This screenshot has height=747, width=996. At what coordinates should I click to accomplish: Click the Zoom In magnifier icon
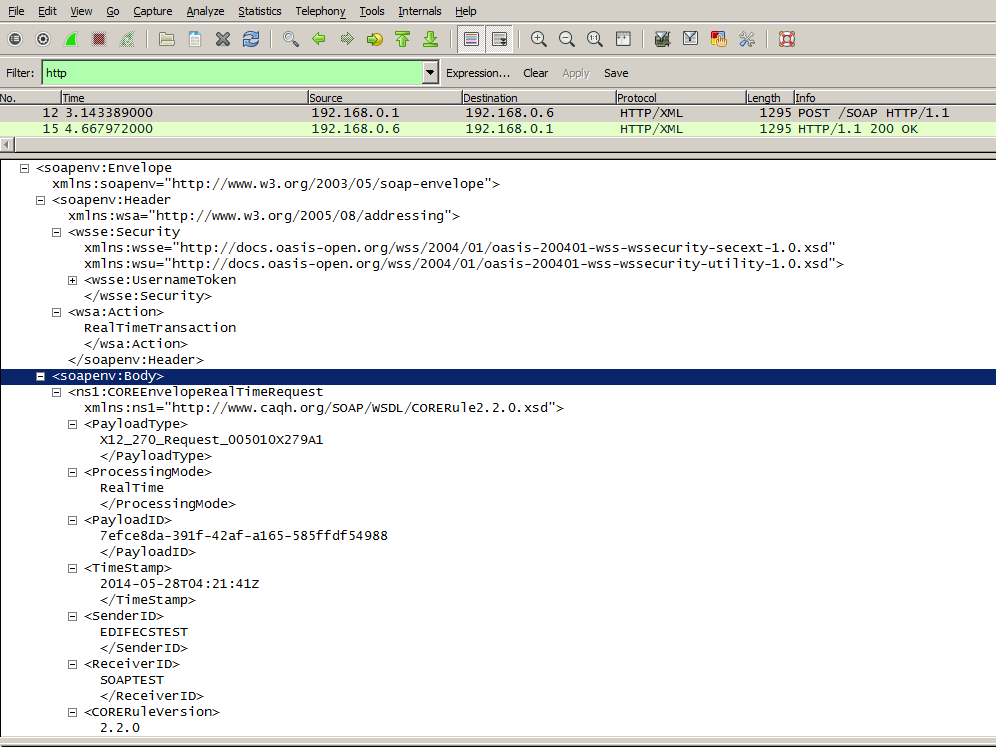(x=539, y=39)
